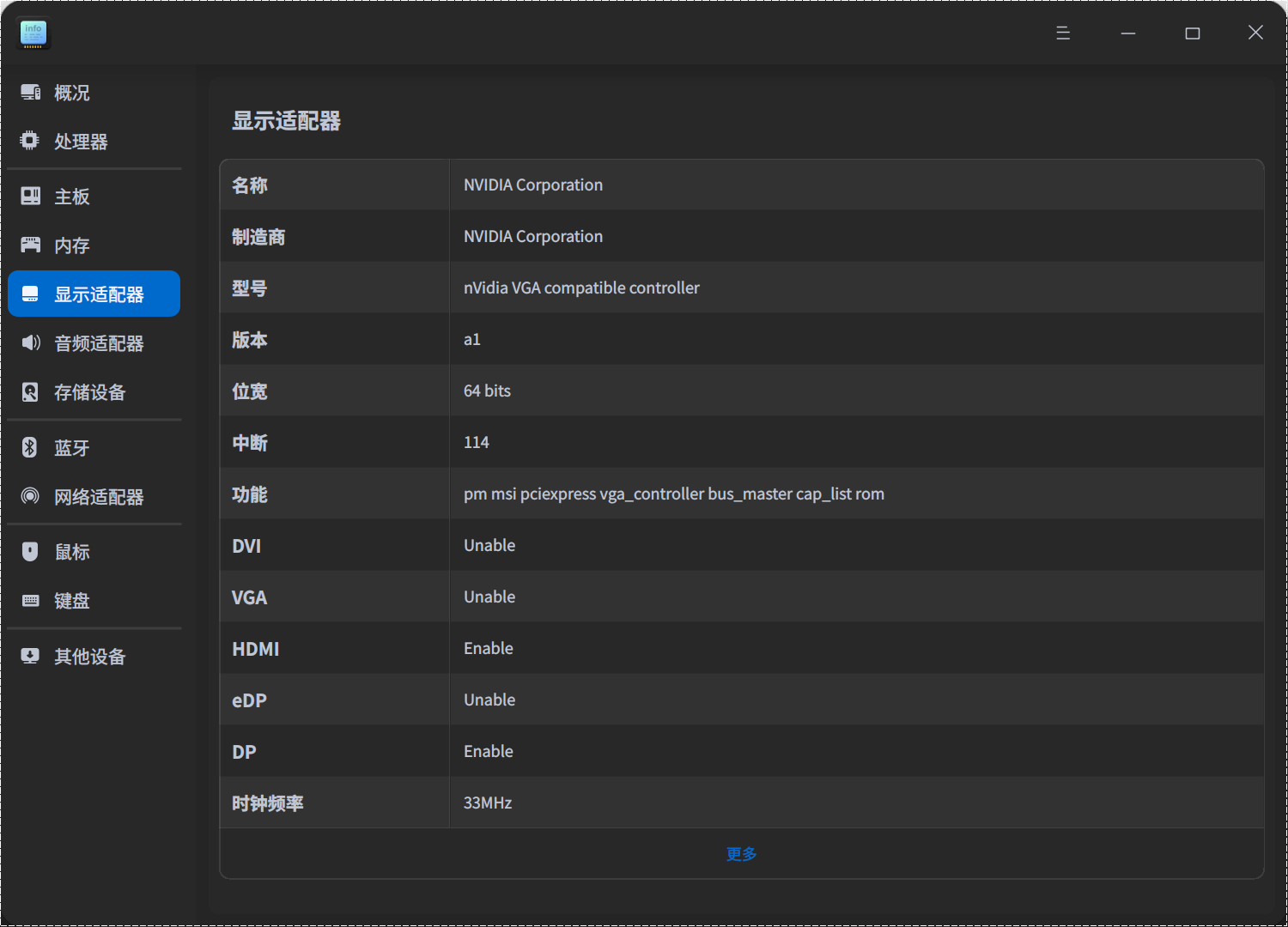
Task: Click the Unable value in eDP row
Action: click(489, 700)
